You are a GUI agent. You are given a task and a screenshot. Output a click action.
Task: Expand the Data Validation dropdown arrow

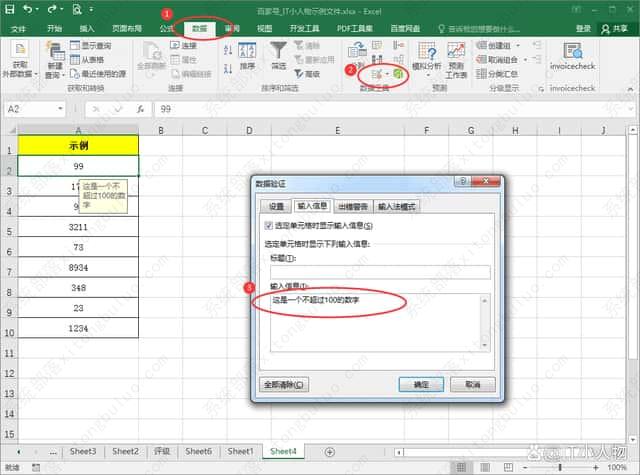pyautogui.click(x=387, y=75)
